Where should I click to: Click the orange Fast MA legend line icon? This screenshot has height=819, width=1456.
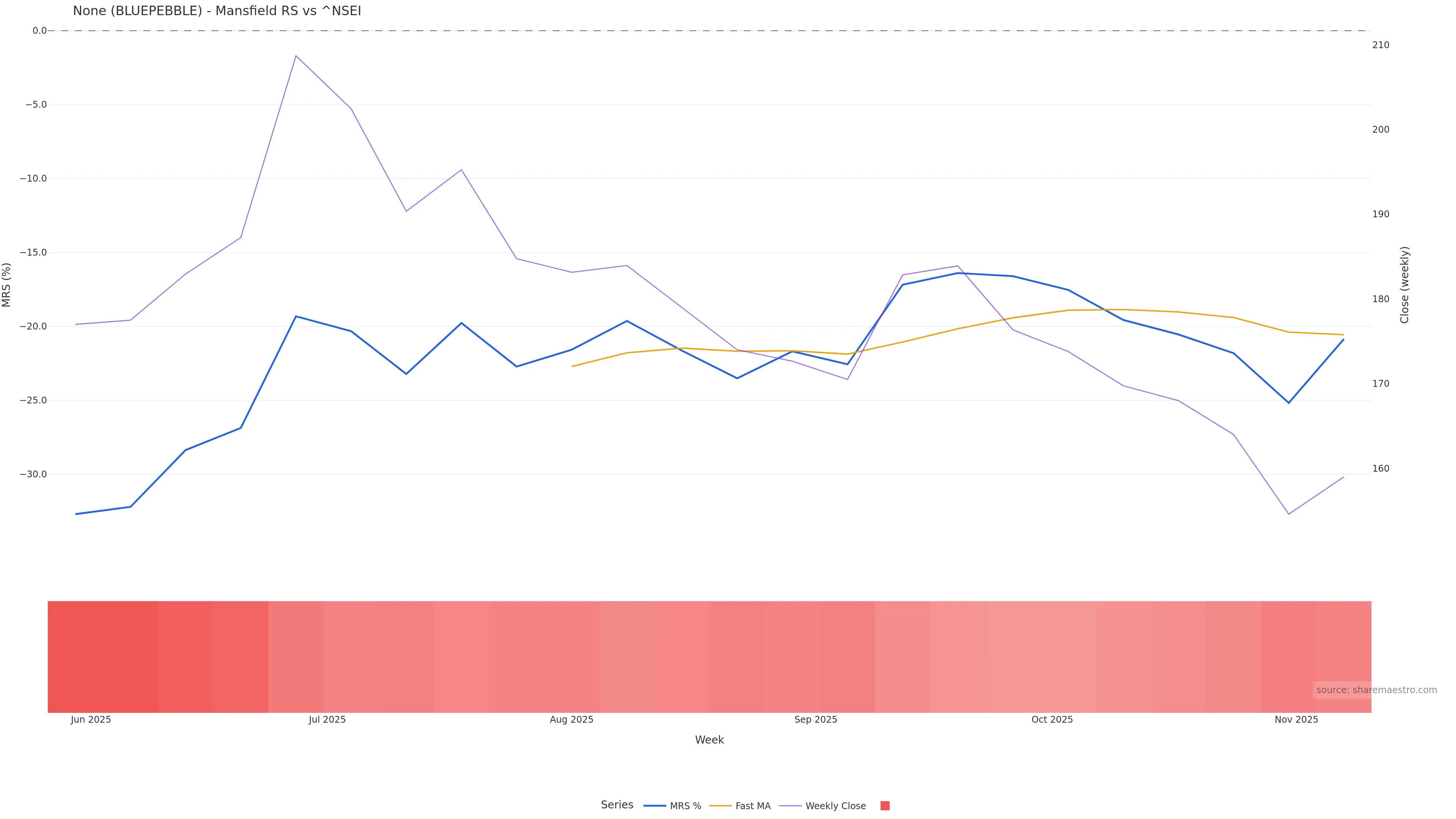[x=720, y=806]
